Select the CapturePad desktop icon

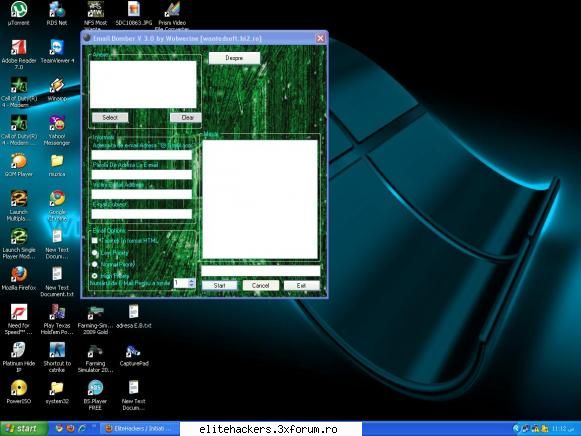point(134,355)
